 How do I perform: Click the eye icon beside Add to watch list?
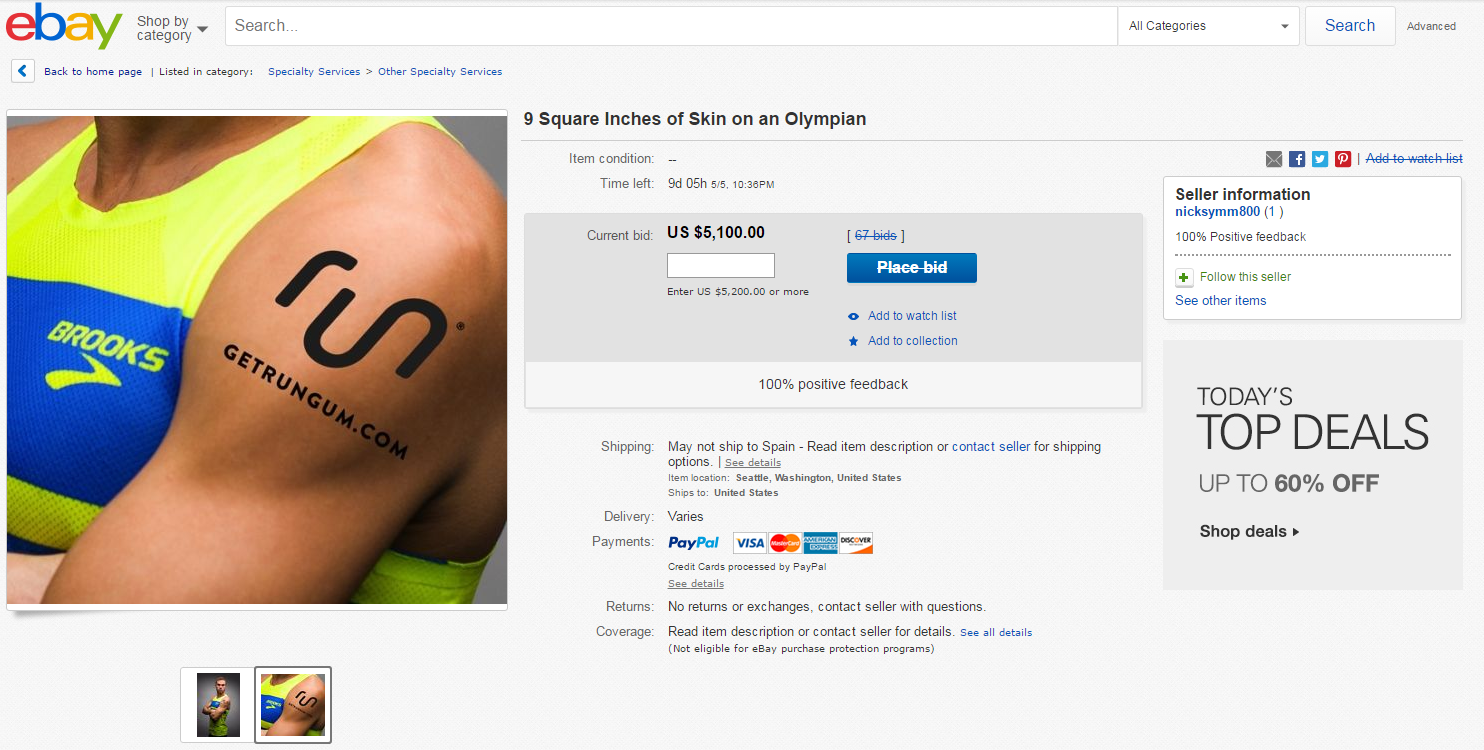click(x=853, y=316)
